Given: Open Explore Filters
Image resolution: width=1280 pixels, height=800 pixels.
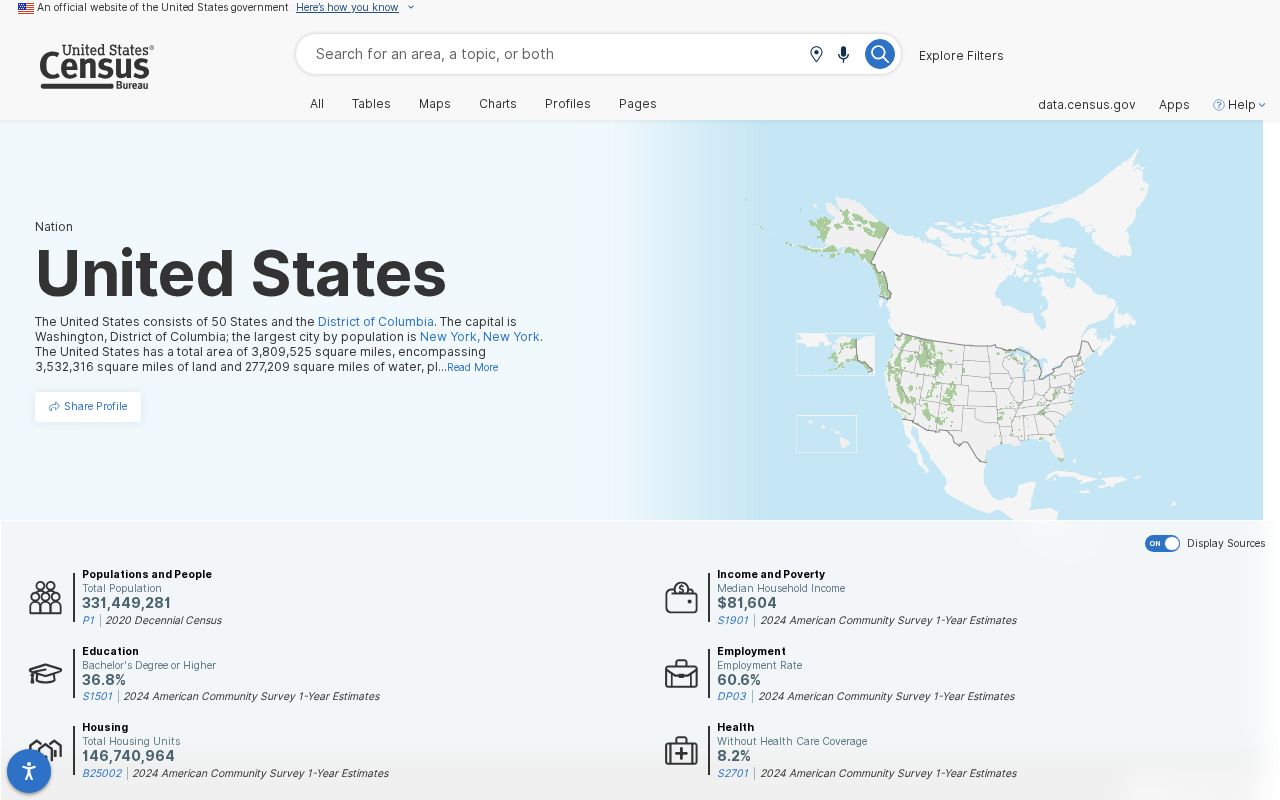Looking at the screenshot, I should [961, 56].
